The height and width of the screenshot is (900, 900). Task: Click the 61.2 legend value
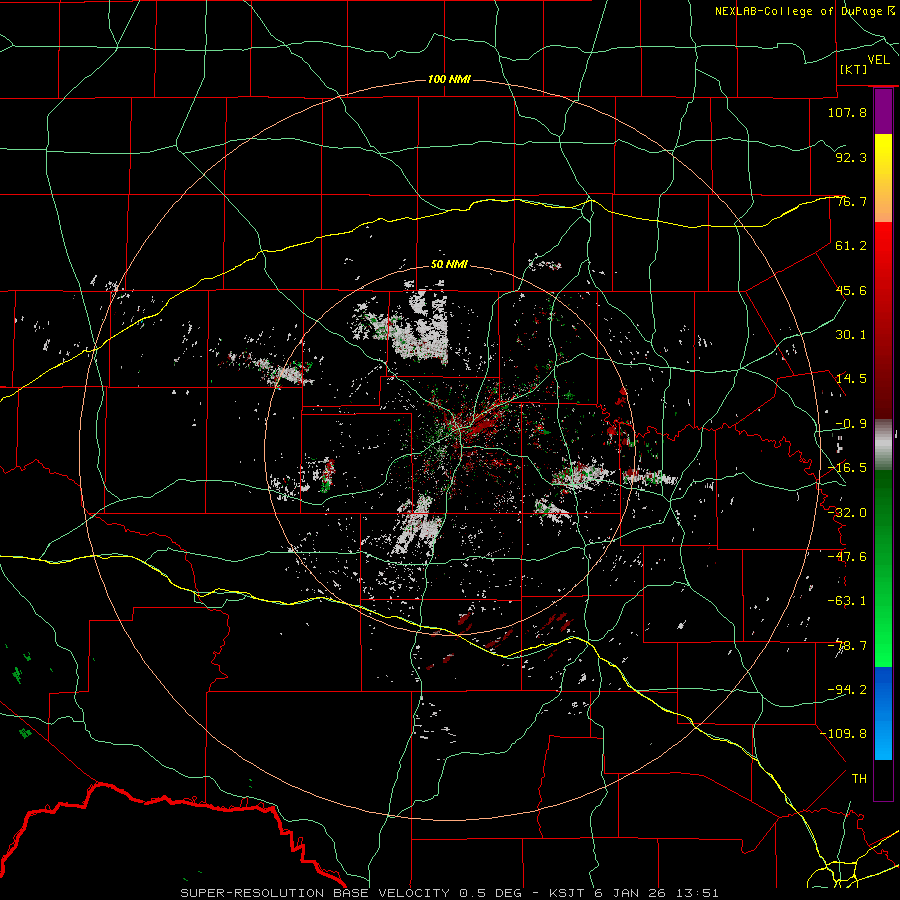(851, 246)
